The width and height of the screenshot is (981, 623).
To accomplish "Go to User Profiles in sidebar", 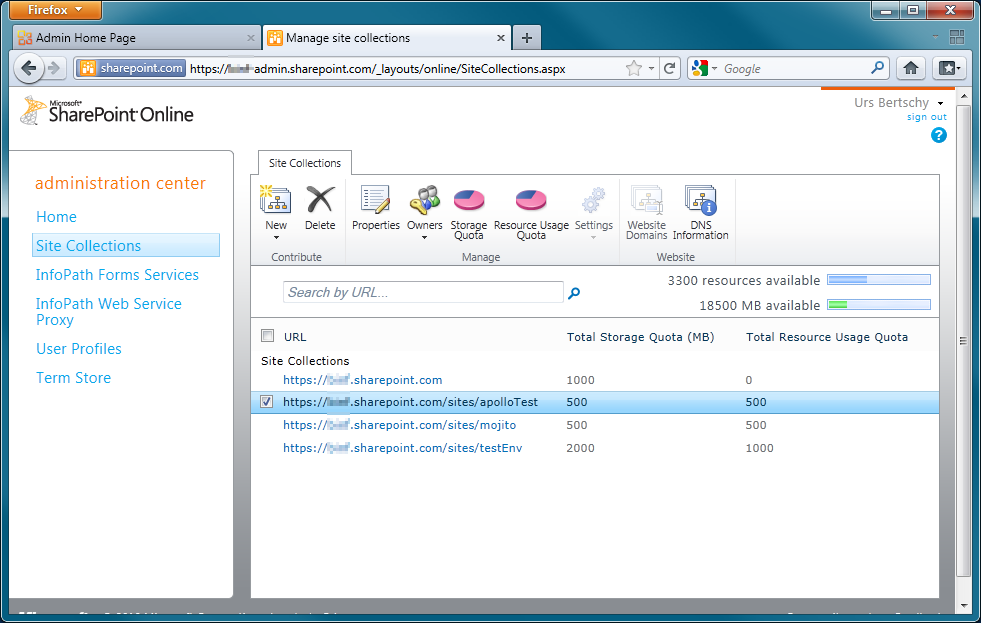I will (x=79, y=349).
